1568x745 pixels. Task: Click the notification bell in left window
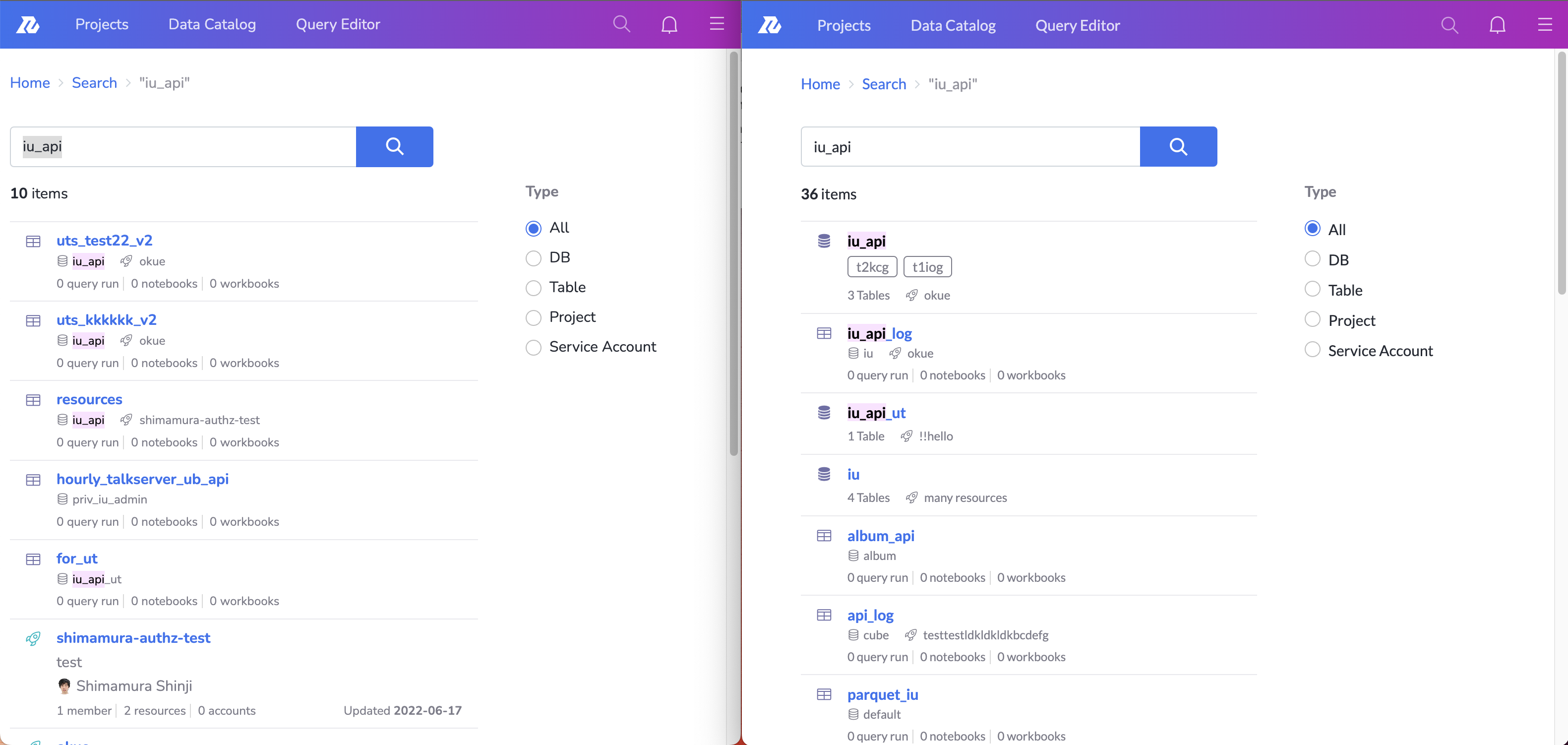click(x=669, y=24)
